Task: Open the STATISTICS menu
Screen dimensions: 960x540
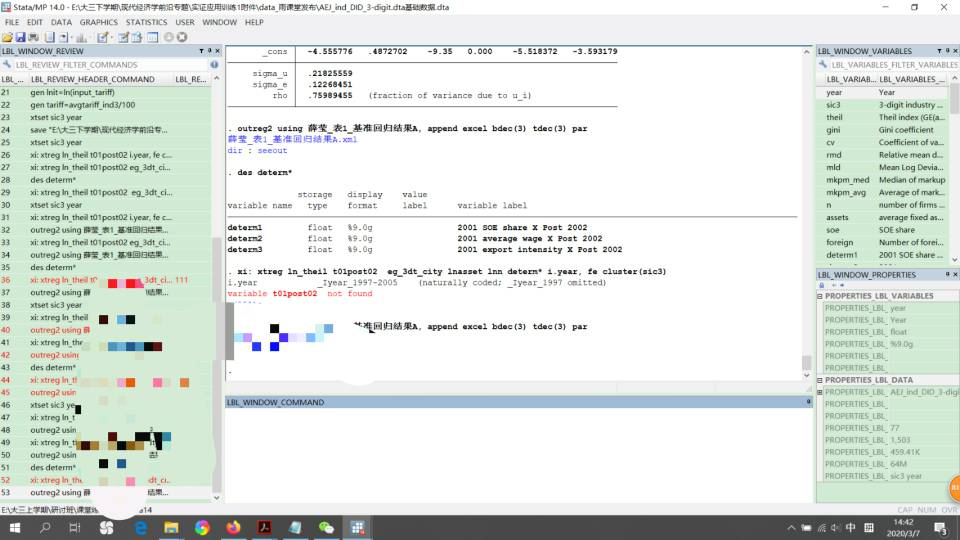Action: point(146,22)
